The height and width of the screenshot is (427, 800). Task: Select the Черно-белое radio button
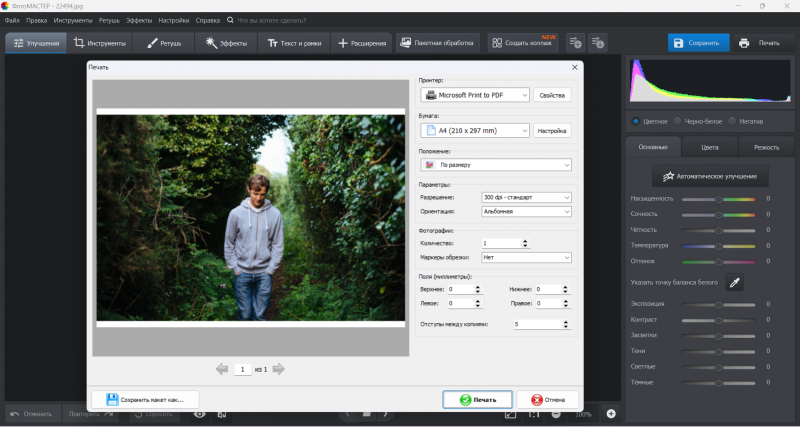click(x=678, y=121)
